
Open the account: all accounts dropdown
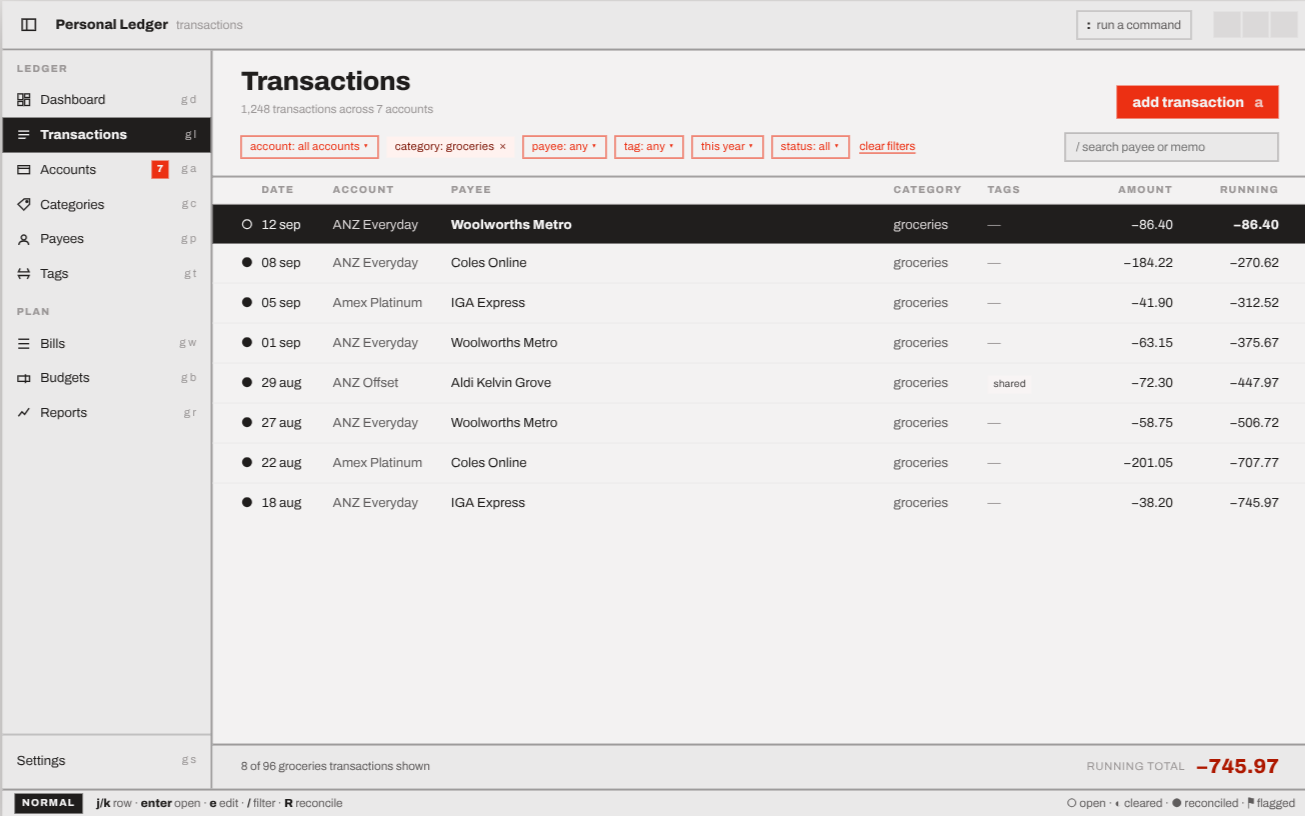click(x=309, y=147)
